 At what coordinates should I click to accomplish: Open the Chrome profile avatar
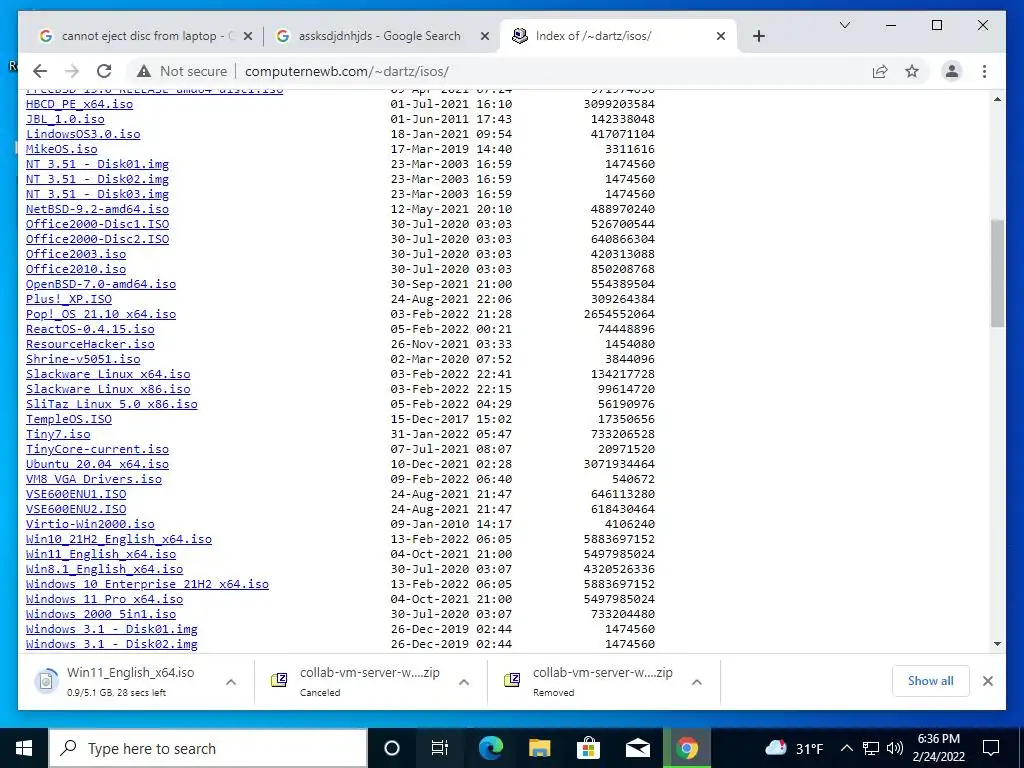pos(952,71)
